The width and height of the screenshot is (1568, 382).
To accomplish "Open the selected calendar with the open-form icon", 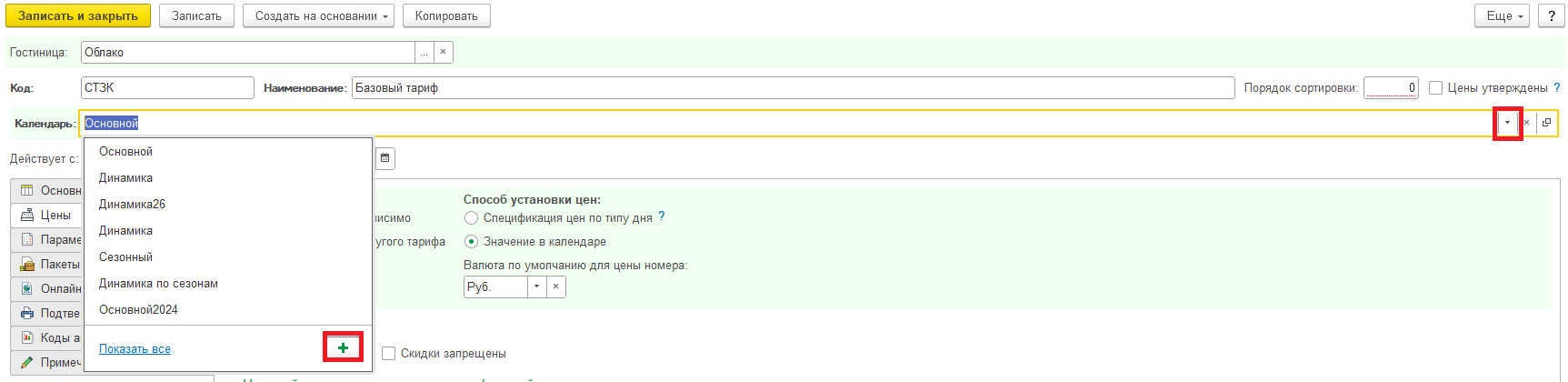I will coord(1546,123).
